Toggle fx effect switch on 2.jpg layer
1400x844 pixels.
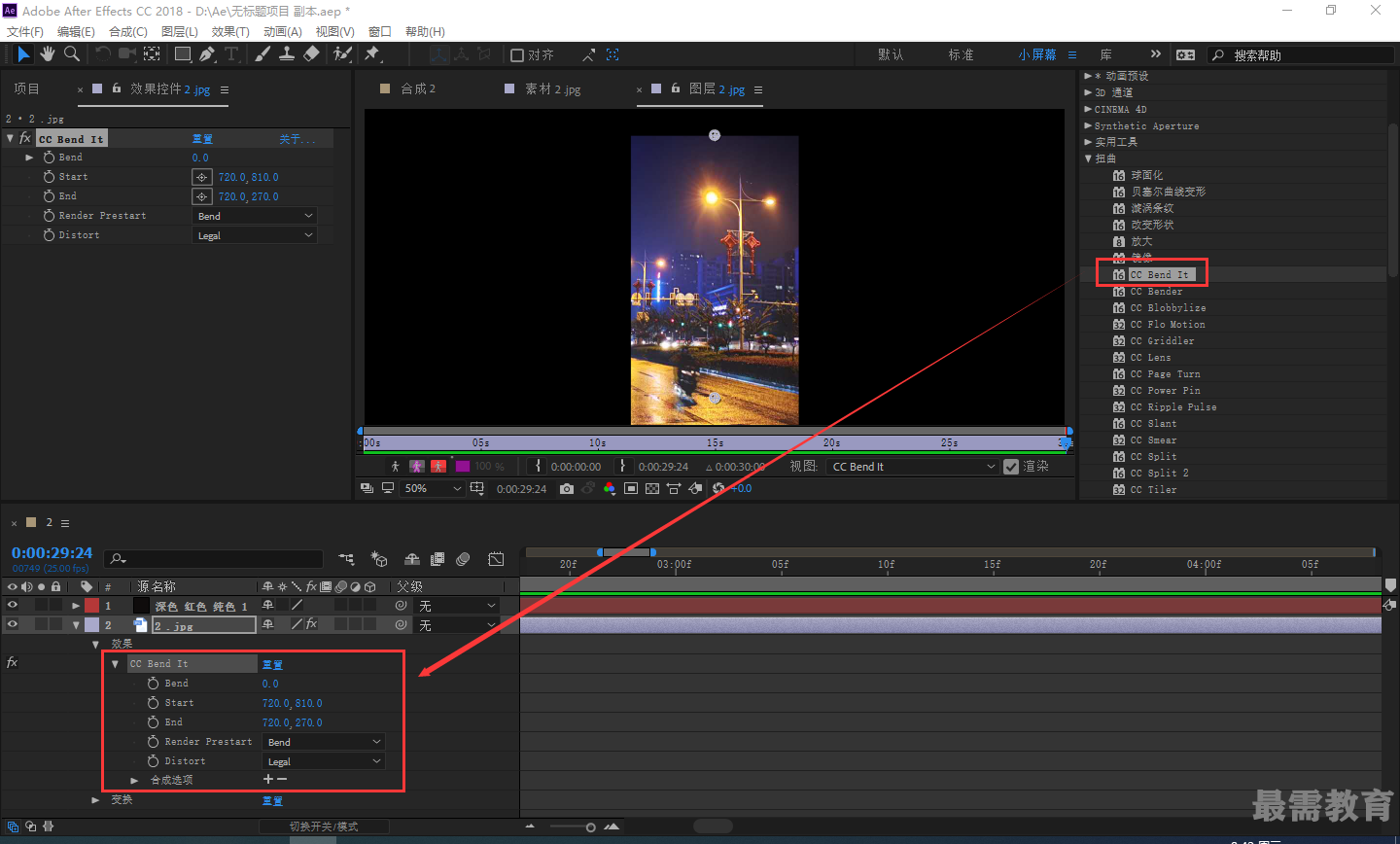click(312, 624)
